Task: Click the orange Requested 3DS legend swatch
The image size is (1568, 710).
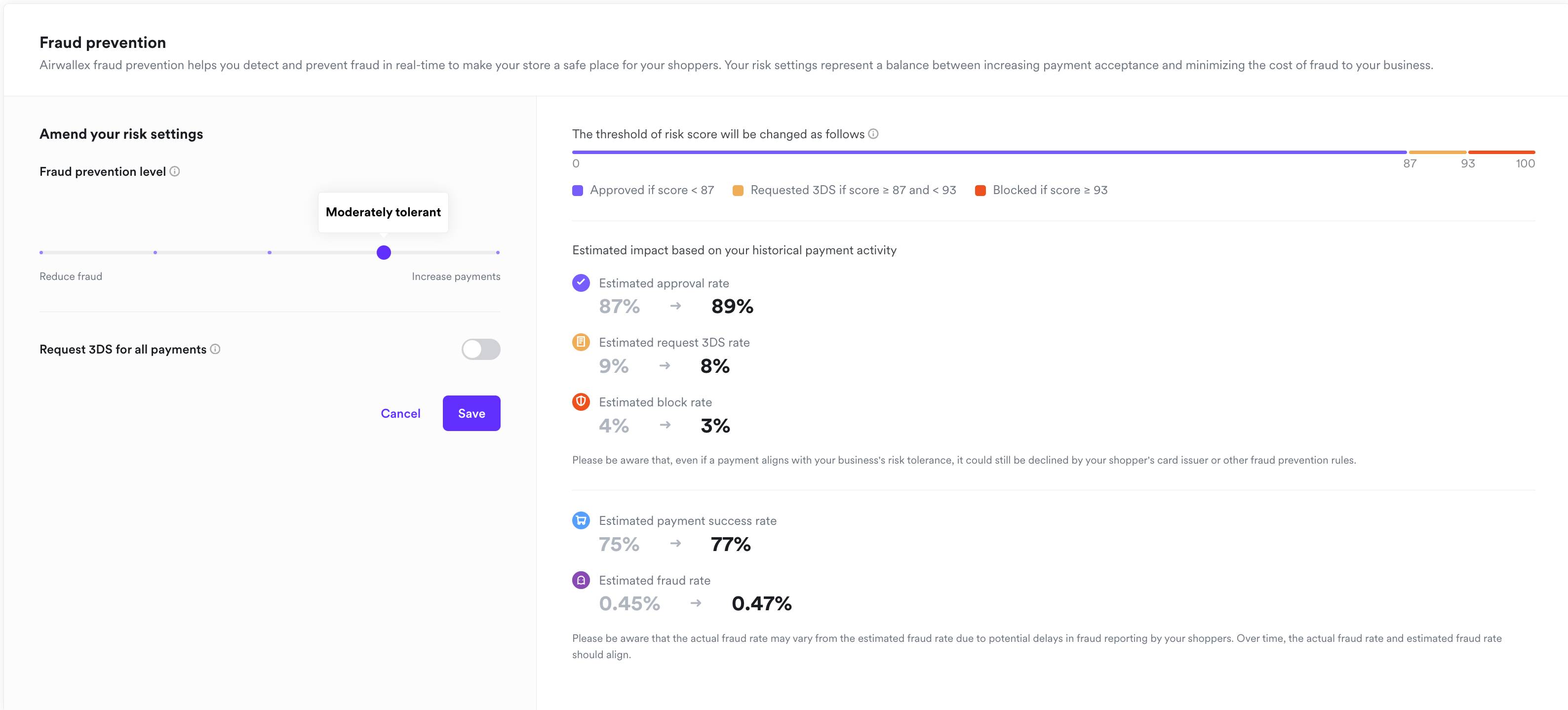Action: point(738,191)
